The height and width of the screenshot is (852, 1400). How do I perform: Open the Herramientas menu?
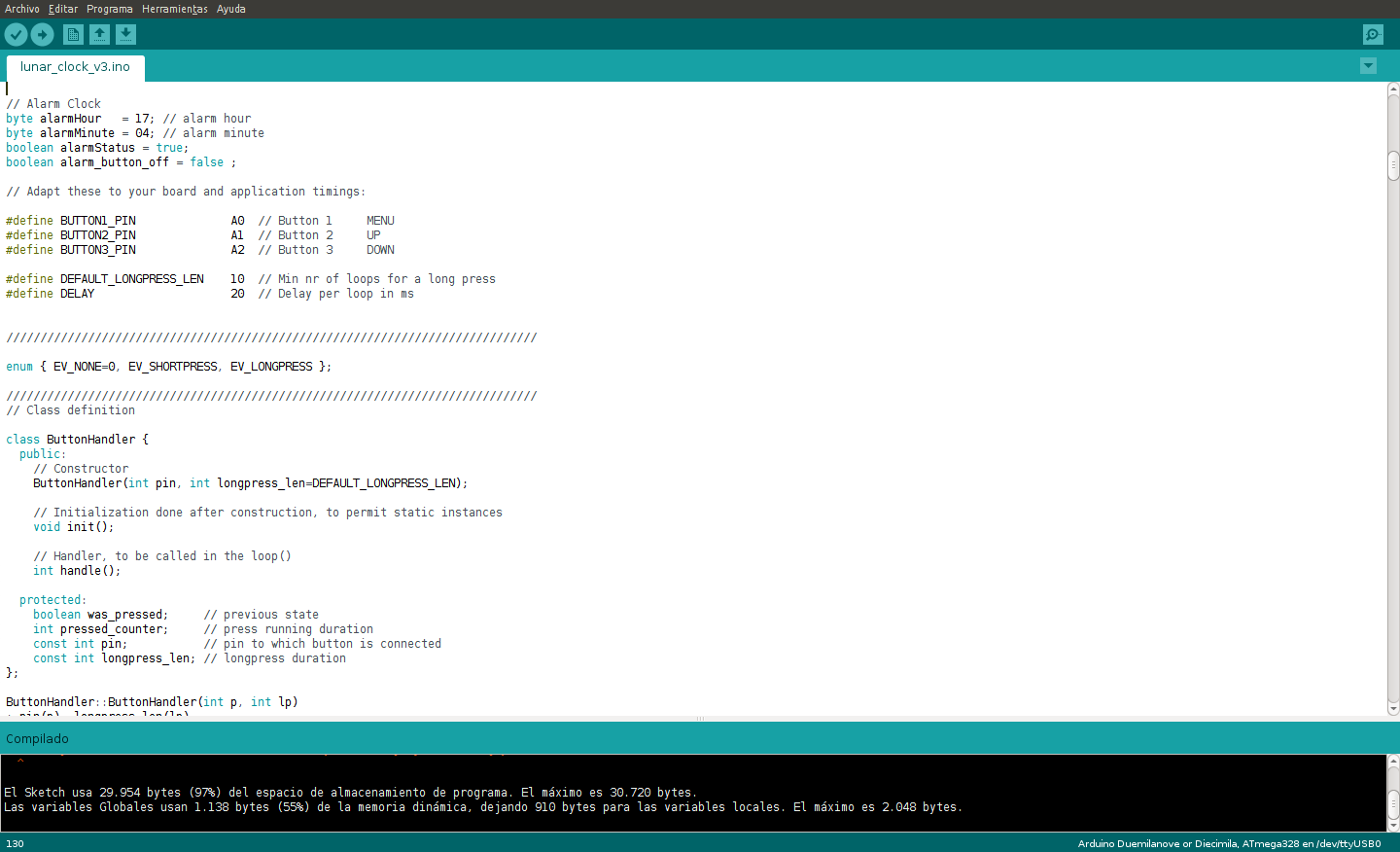[175, 9]
